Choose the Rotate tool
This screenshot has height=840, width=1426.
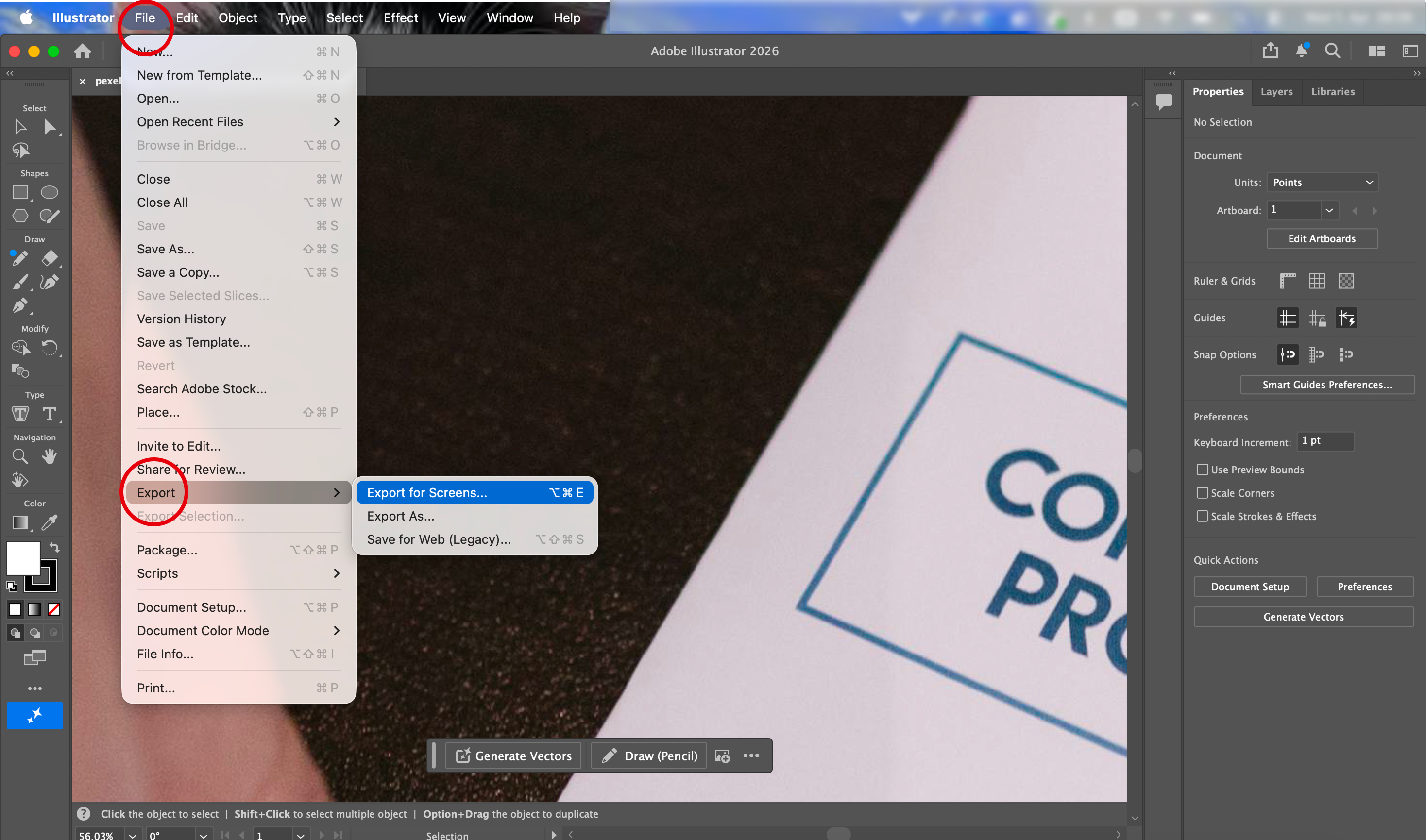49,347
